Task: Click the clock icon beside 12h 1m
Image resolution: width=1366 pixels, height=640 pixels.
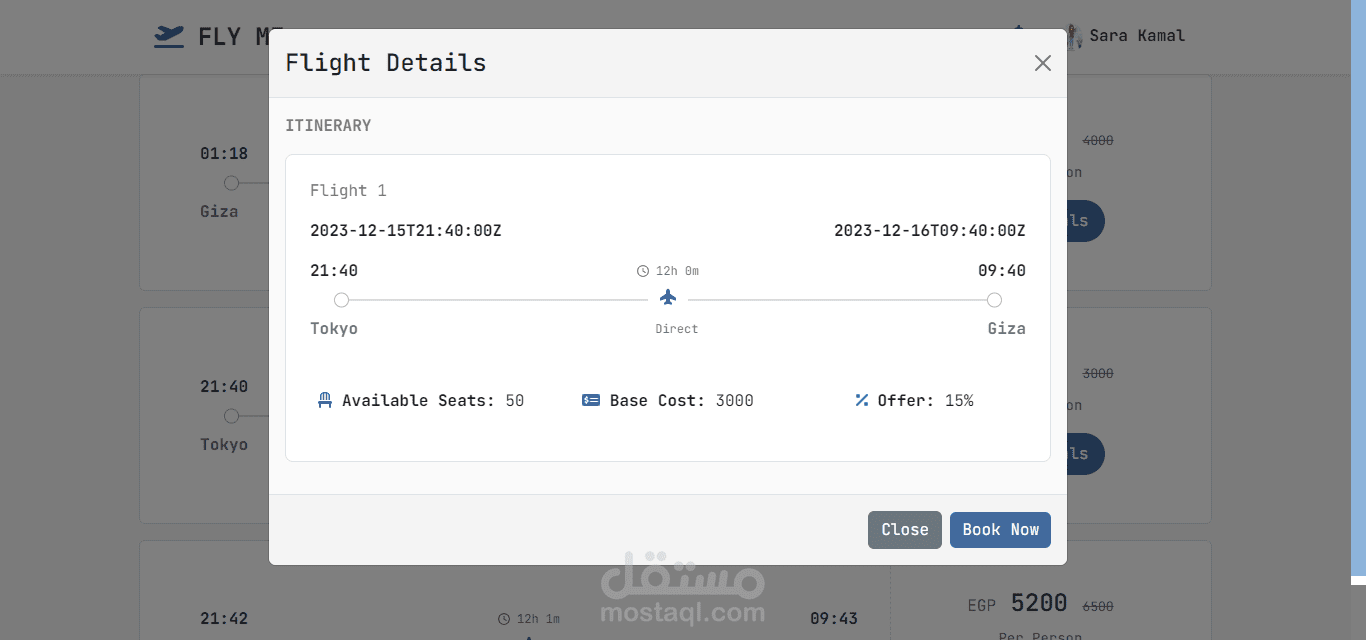Action: (x=505, y=618)
